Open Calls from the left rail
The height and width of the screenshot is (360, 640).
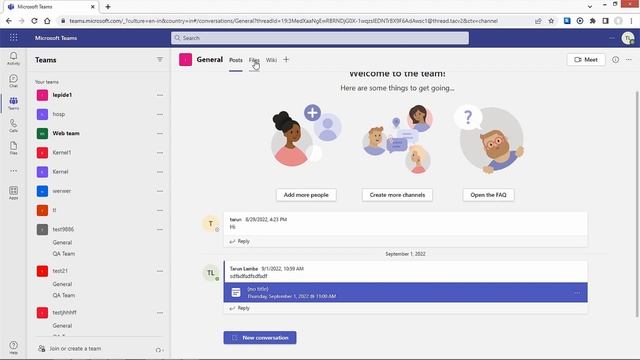pyautogui.click(x=13, y=126)
